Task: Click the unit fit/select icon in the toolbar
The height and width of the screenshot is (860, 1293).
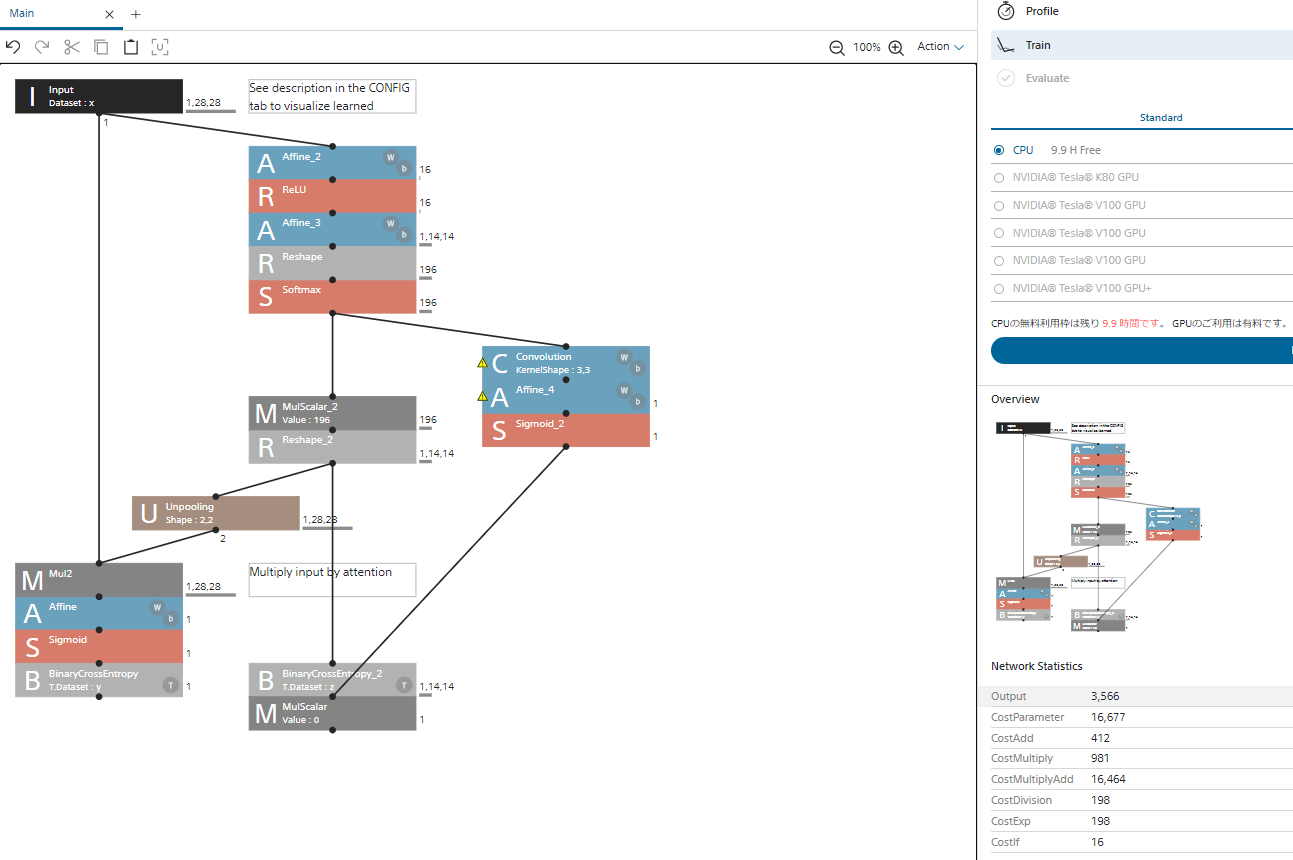Action: pos(160,46)
